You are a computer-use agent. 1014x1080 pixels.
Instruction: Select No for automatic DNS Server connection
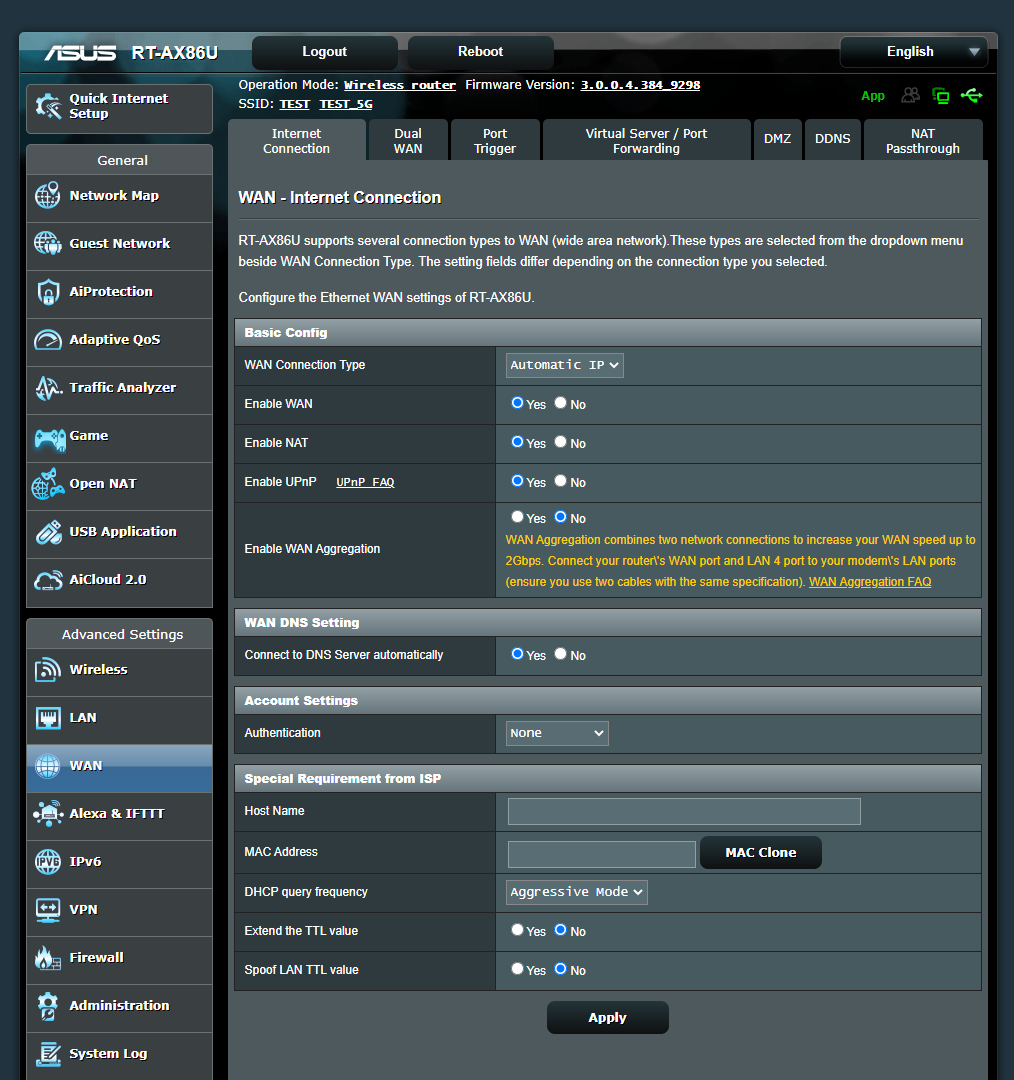[x=561, y=654]
